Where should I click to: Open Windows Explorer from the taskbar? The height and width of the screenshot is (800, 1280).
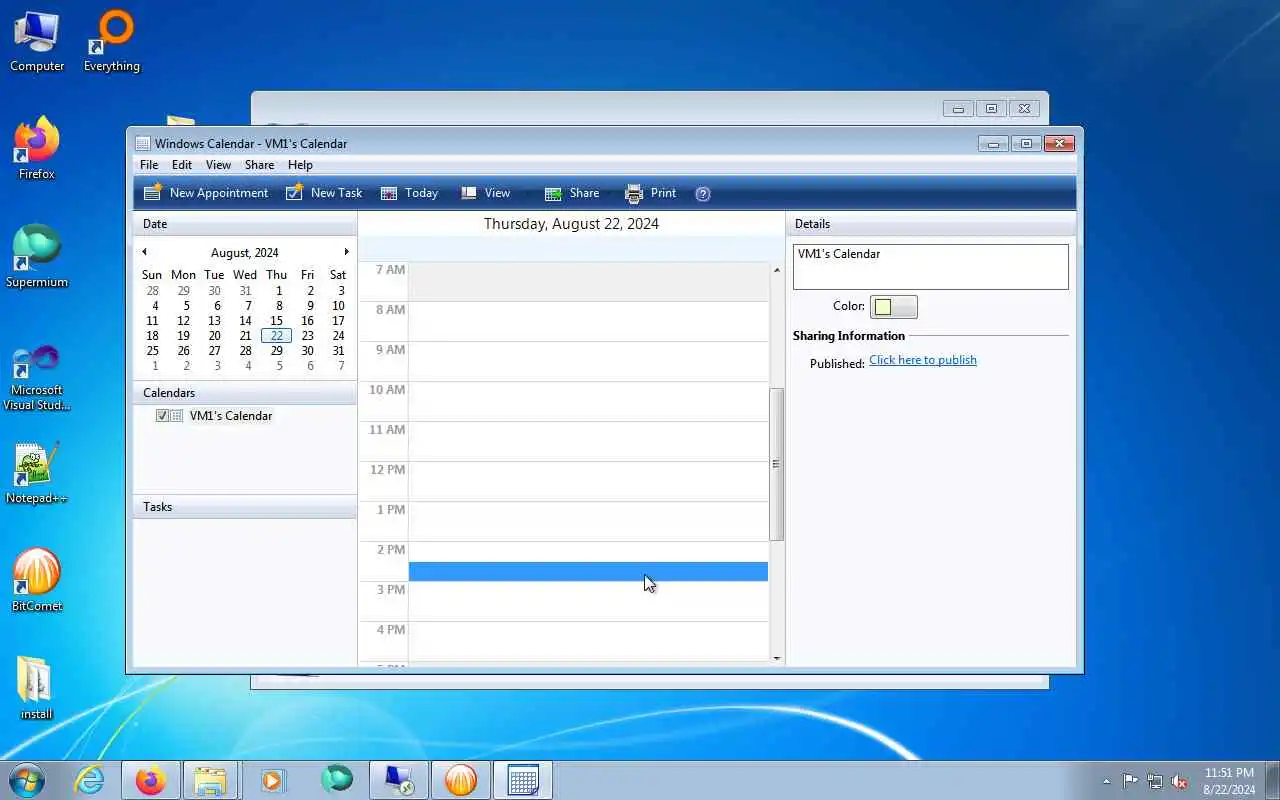pos(211,780)
